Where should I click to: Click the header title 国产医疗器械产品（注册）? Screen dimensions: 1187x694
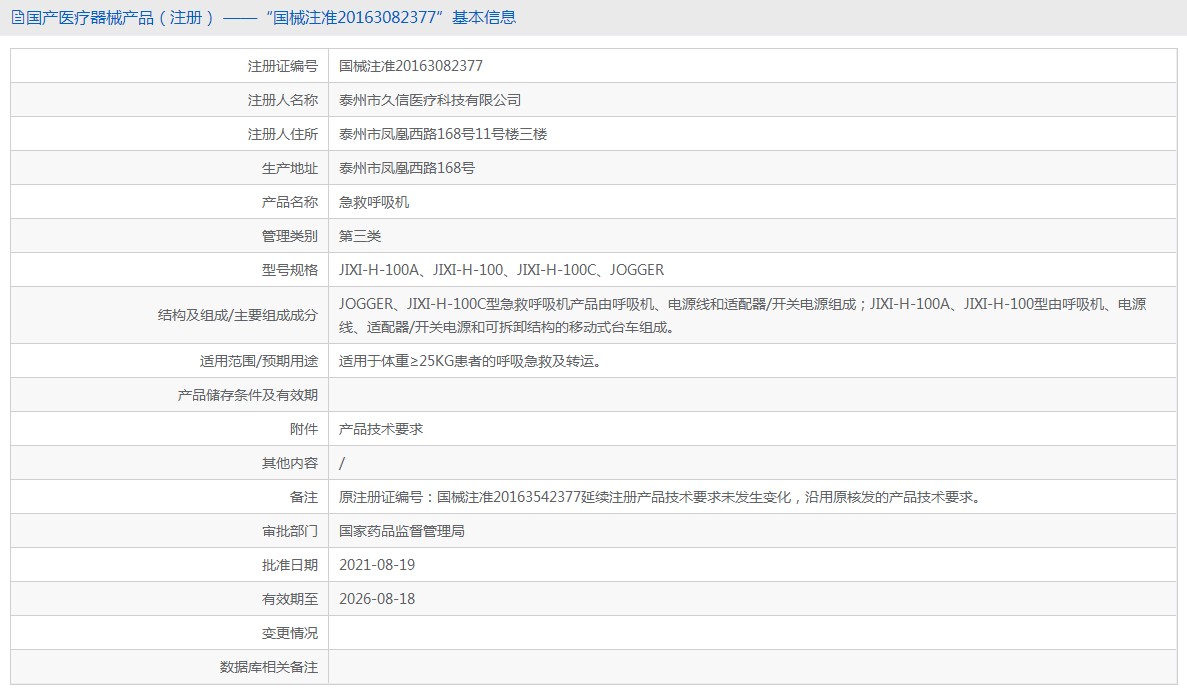(x=120, y=17)
